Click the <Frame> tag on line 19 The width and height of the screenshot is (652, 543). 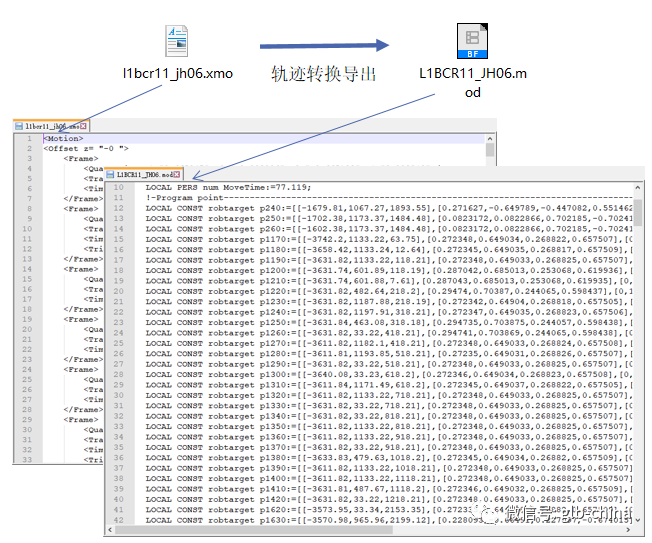tap(81, 319)
